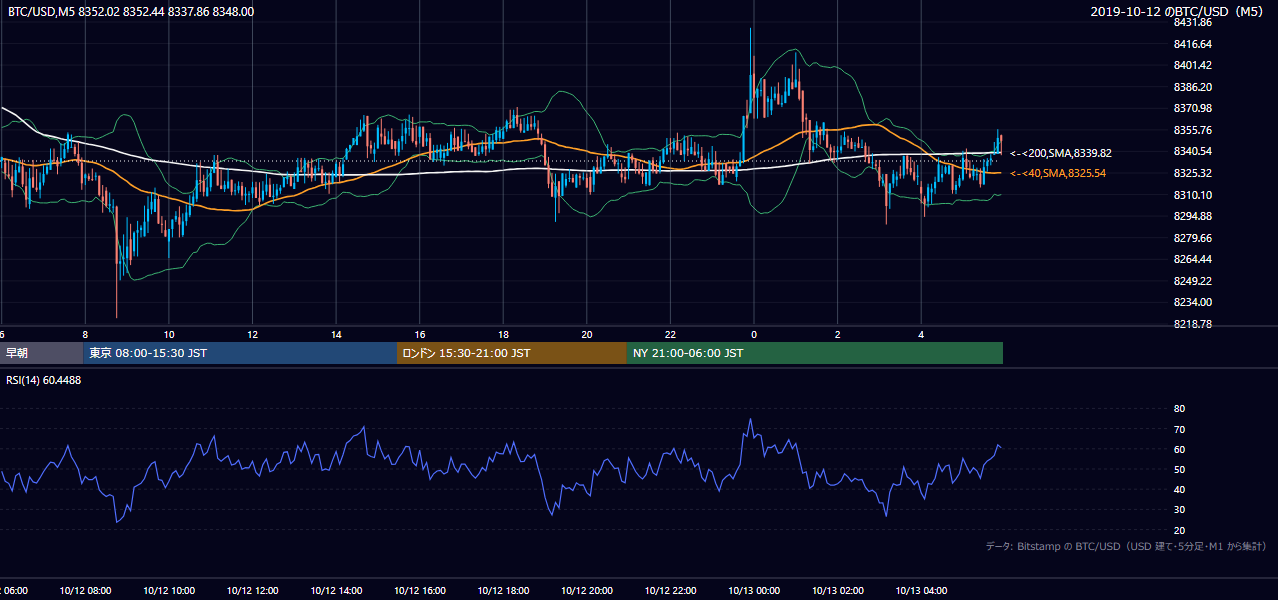Click the <-<200,SMA,8339.82 label
This screenshot has width=1278, height=600.
click(1061, 153)
